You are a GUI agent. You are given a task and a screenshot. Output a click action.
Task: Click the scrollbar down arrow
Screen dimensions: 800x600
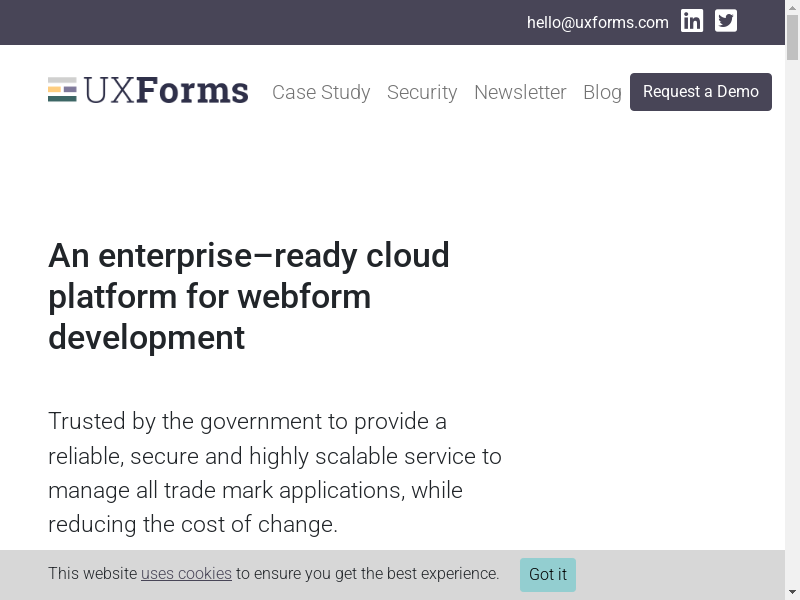[x=793, y=593]
